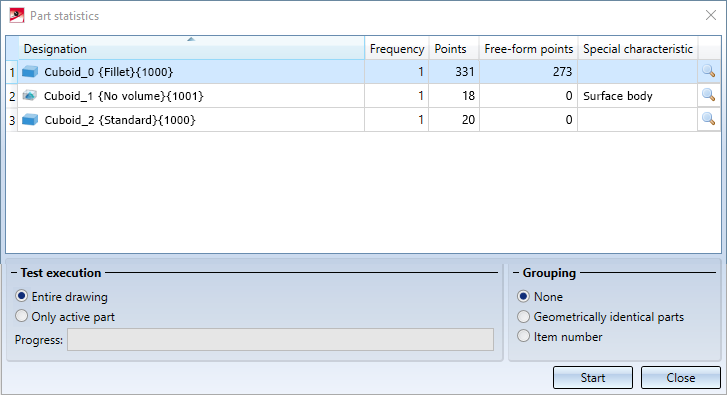Sort by the Frequency column header
This screenshot has height=395, width=727.
[397, 48]
